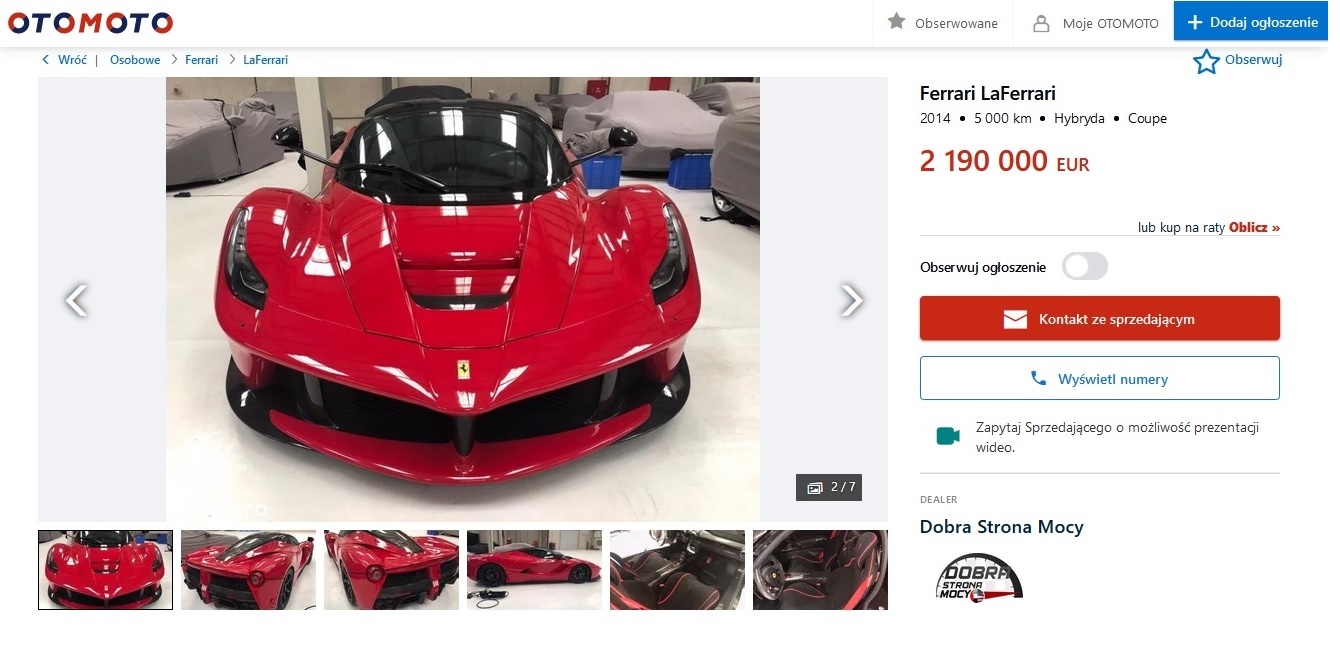Open the LaFerrari breadcrumb
Image resolution: width=1340 pixels, height=649 pixels.
[x=265, y=60]
